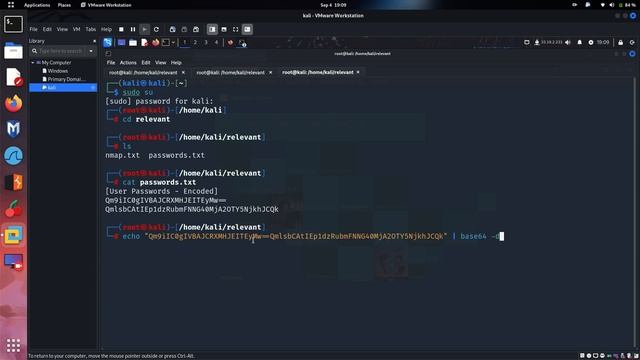This screenshot has width=640, height=360.
Task: Open the library search filter dropdown
Action: click(91, 51)
